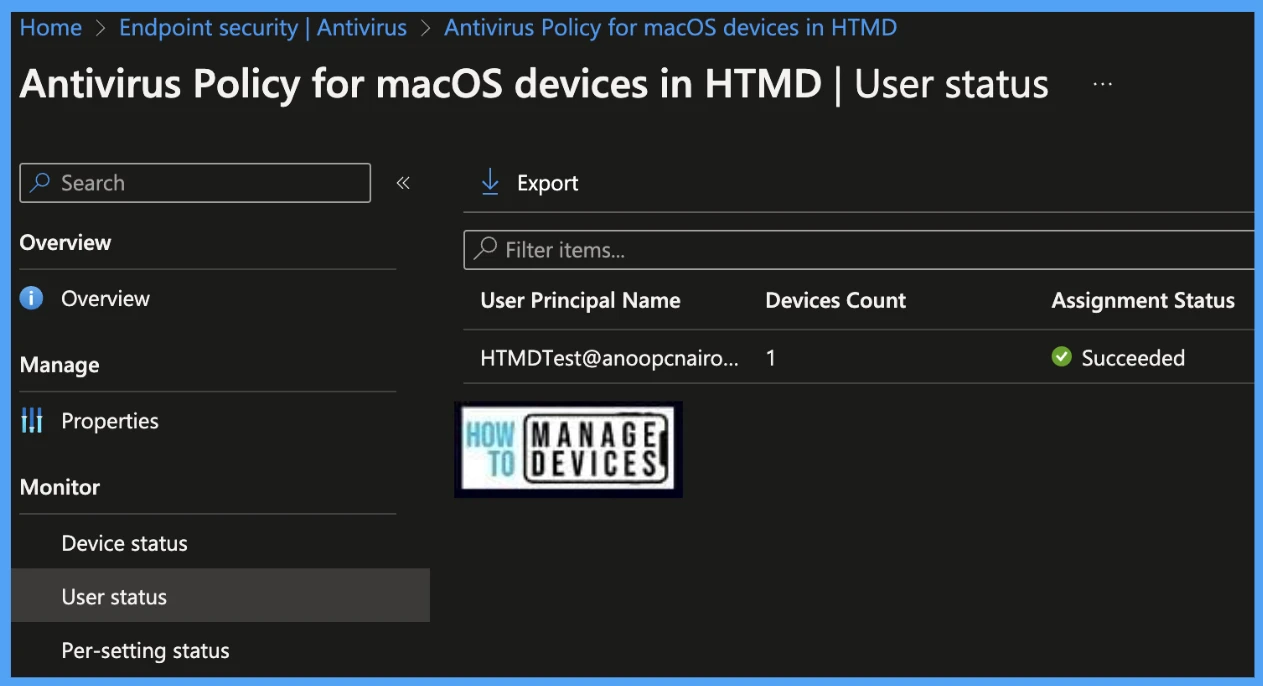The image size is (1263, 686).
Task: Click the Succeeded status text
Action: 1133,358
